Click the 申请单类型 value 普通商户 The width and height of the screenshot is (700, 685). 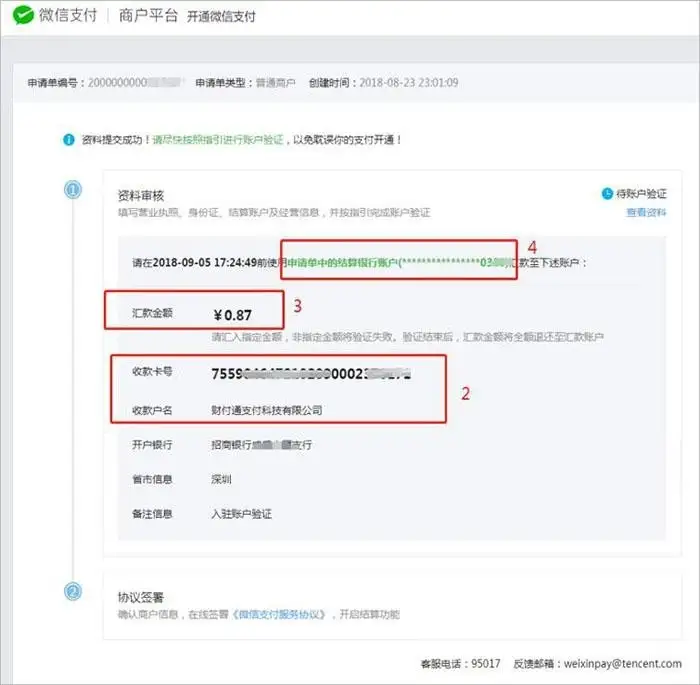coord(275,83)
